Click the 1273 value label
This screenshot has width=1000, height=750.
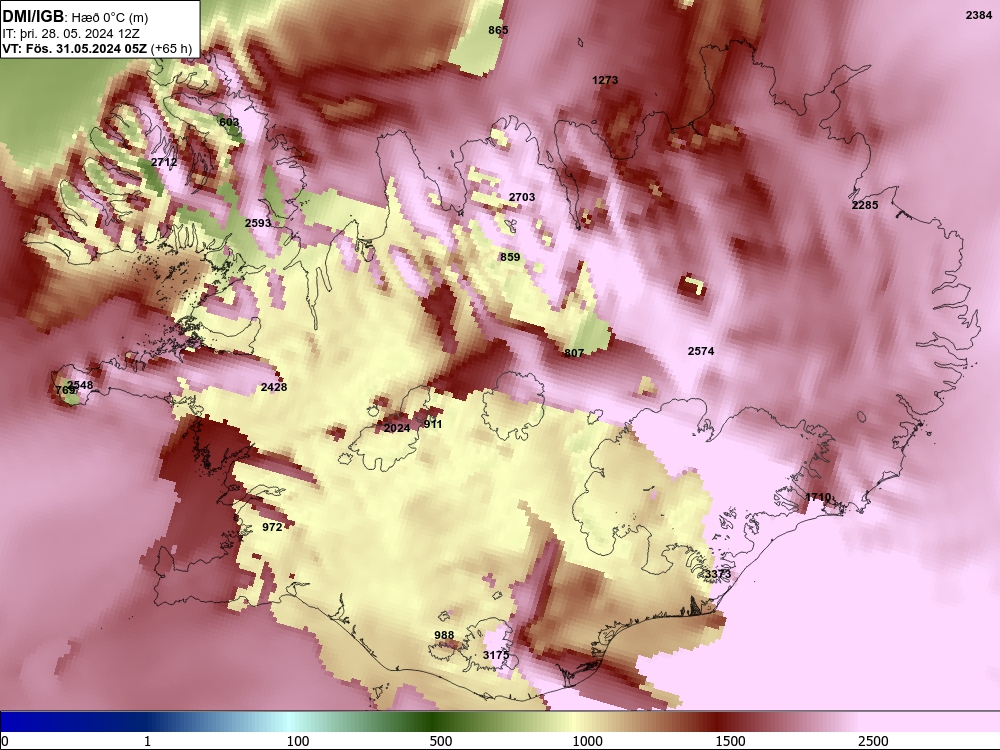click(x=605, y=80)
